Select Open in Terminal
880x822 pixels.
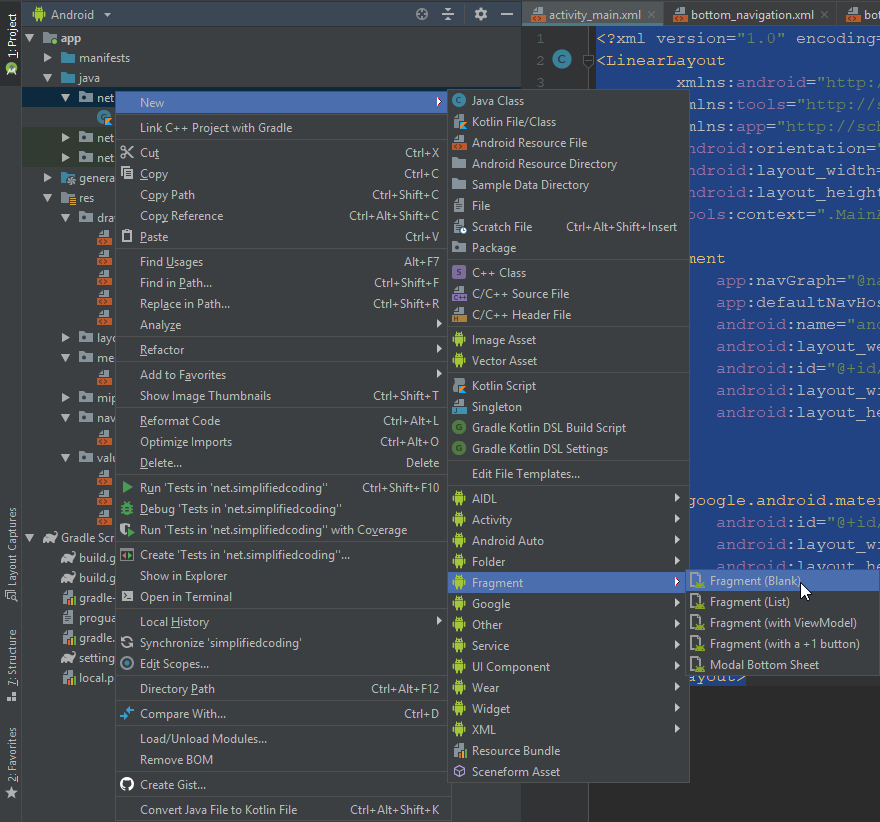[x=282, y=597]
